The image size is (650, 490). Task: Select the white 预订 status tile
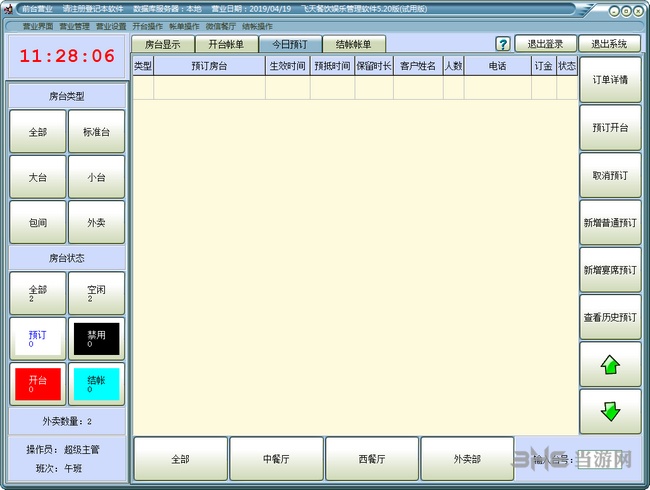[39, 339]
